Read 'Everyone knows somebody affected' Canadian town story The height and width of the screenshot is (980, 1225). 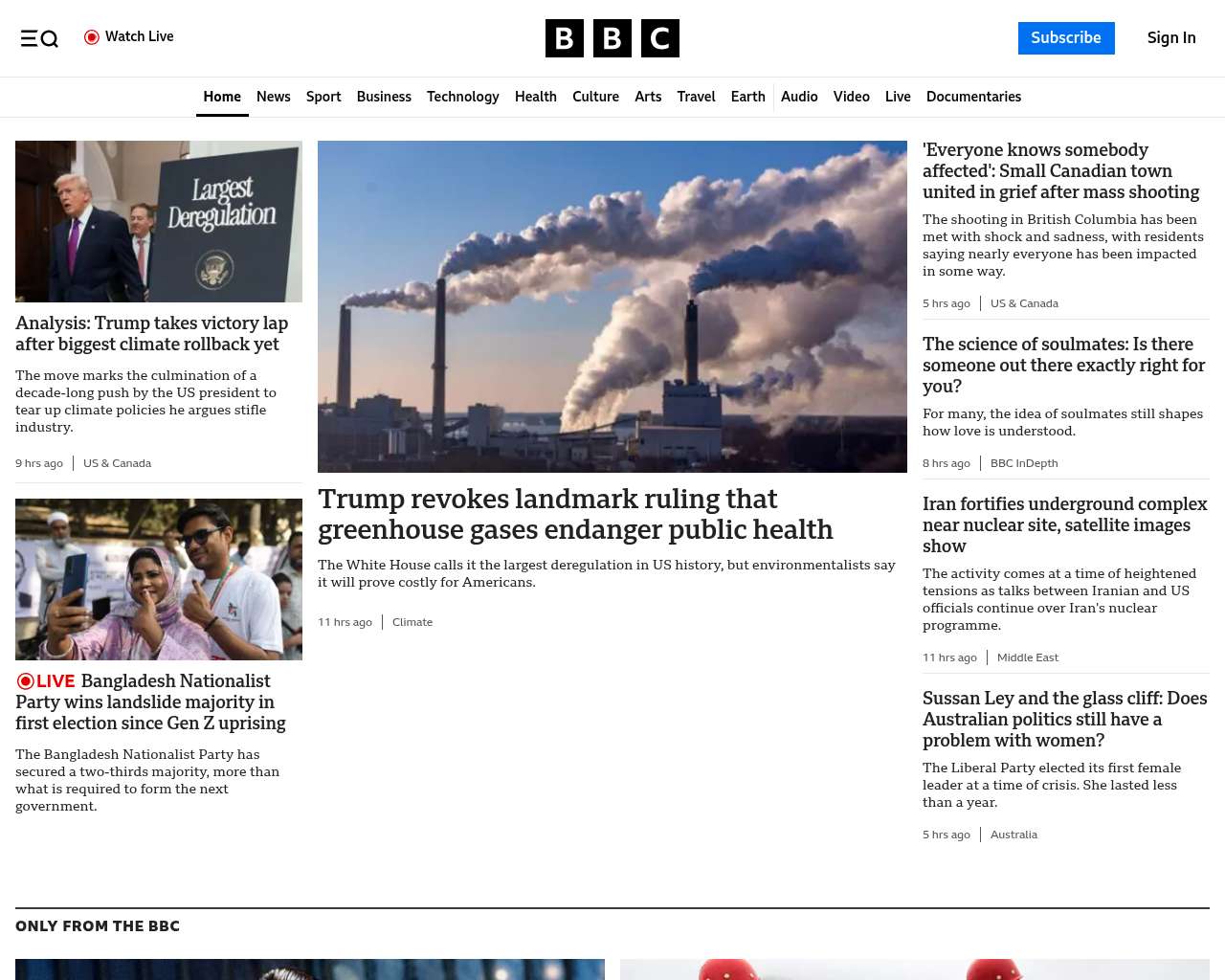[x=1060, y=171]
